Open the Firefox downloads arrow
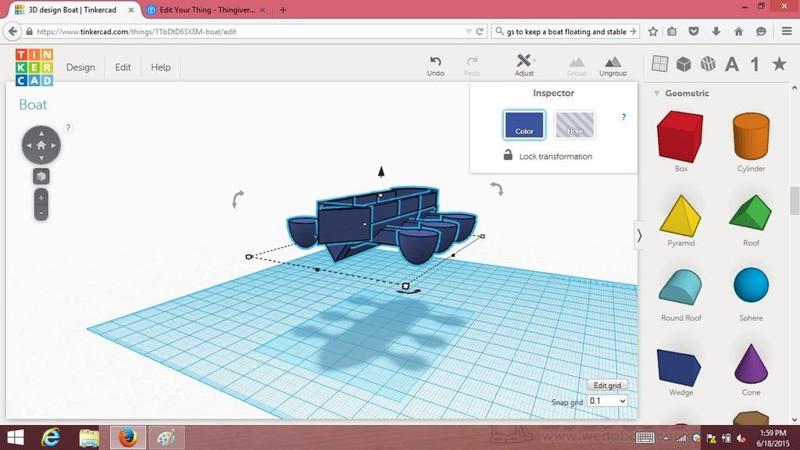This screenshot has height=450, width=800. click(716, 32)
